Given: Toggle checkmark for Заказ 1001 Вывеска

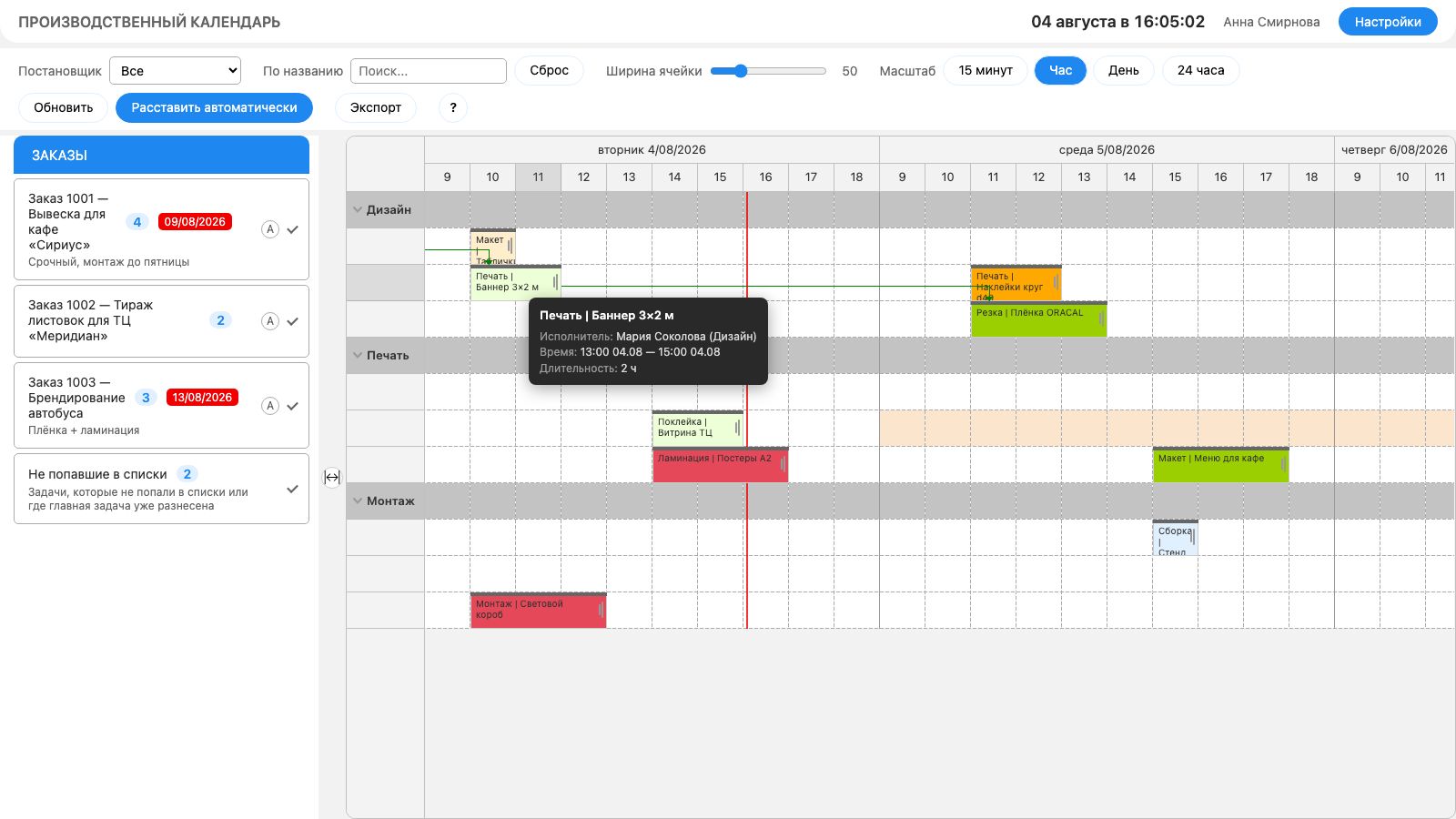Looking at the screenshot, I should 293,229.
